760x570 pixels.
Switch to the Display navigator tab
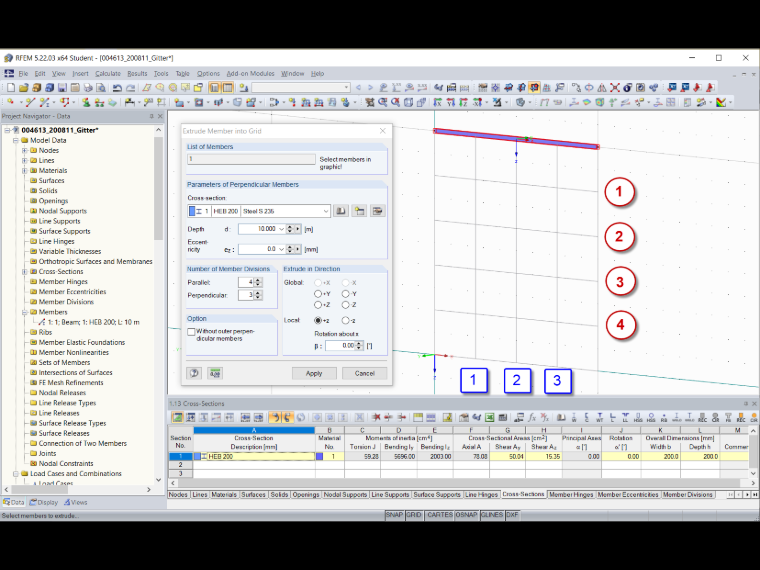44,502
